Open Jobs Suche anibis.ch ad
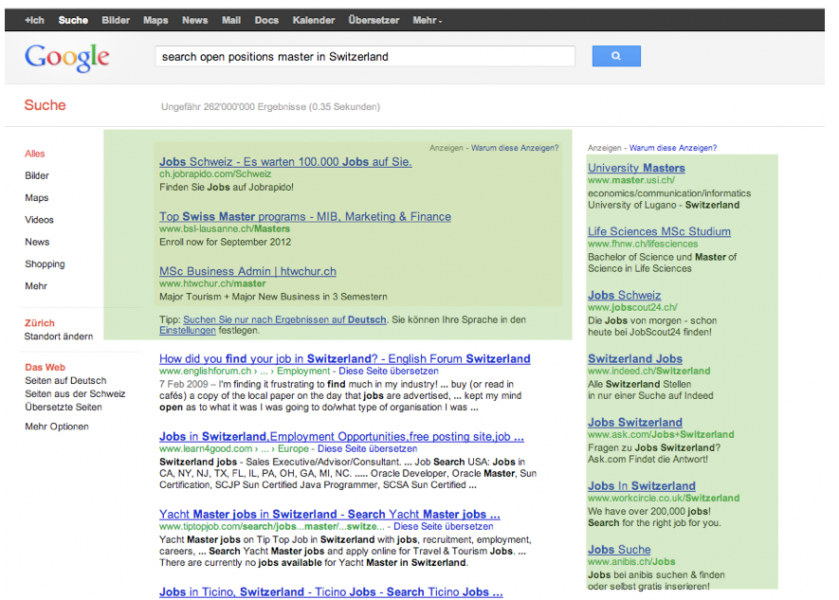 coord(619,550)
